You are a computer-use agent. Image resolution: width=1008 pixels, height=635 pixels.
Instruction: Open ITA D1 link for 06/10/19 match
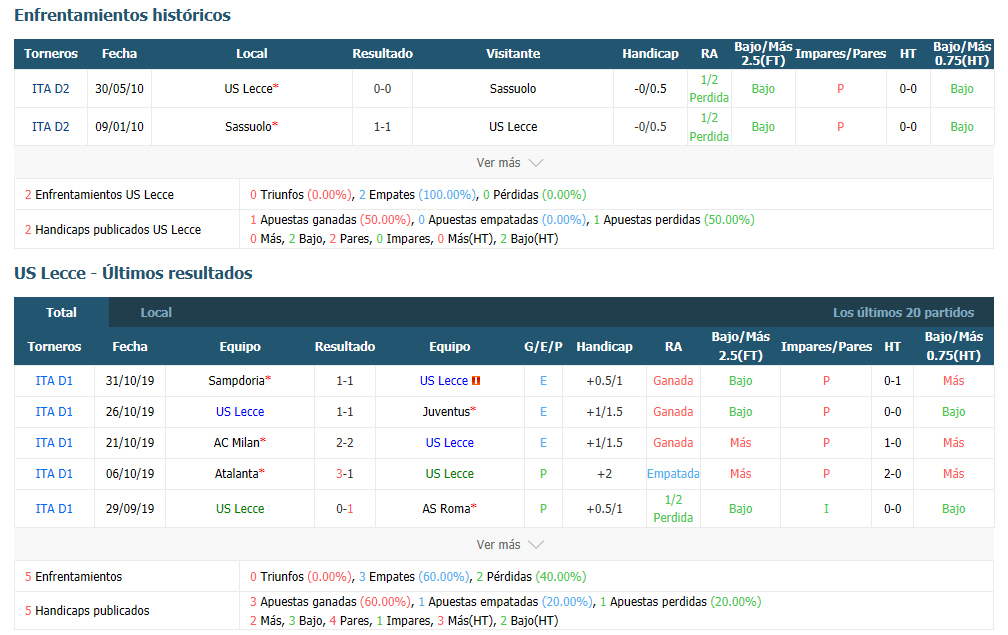click(54, 473)
